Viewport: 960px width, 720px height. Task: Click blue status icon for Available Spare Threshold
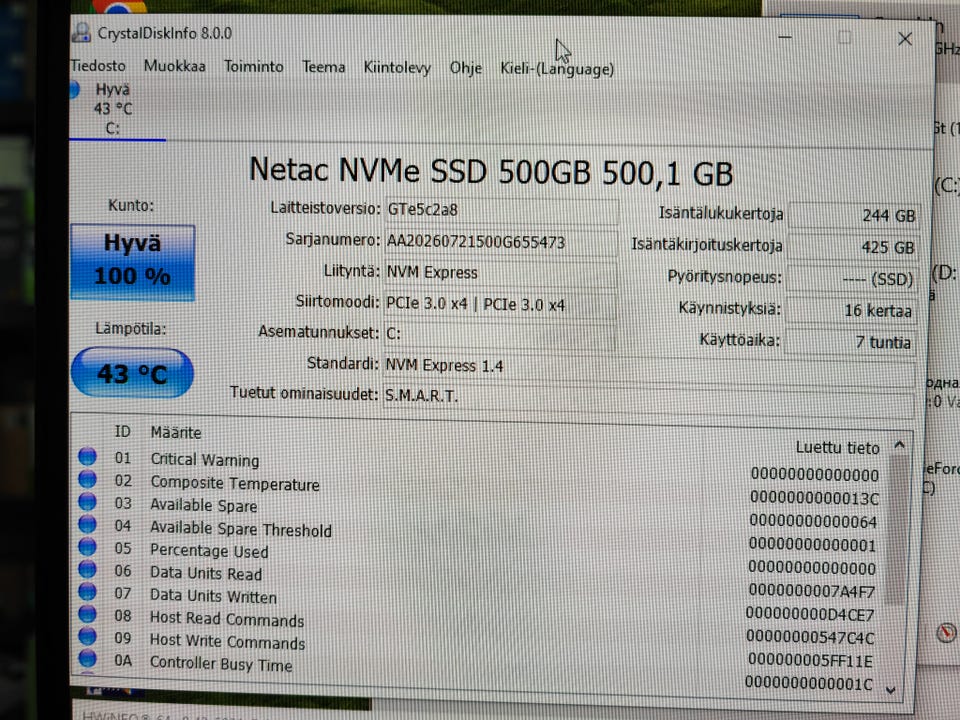click(88, 525)
